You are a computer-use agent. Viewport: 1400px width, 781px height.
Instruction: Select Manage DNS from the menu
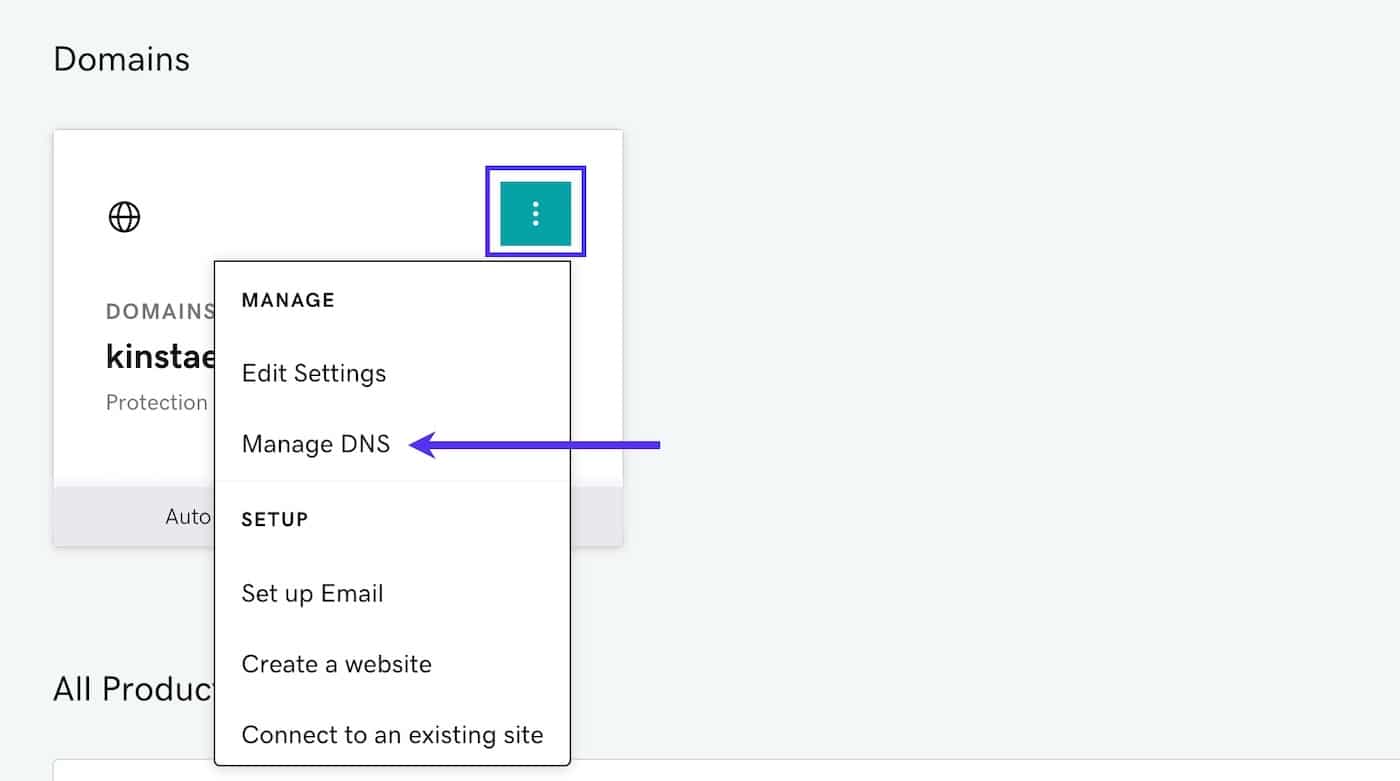click(x=316, y=444)
